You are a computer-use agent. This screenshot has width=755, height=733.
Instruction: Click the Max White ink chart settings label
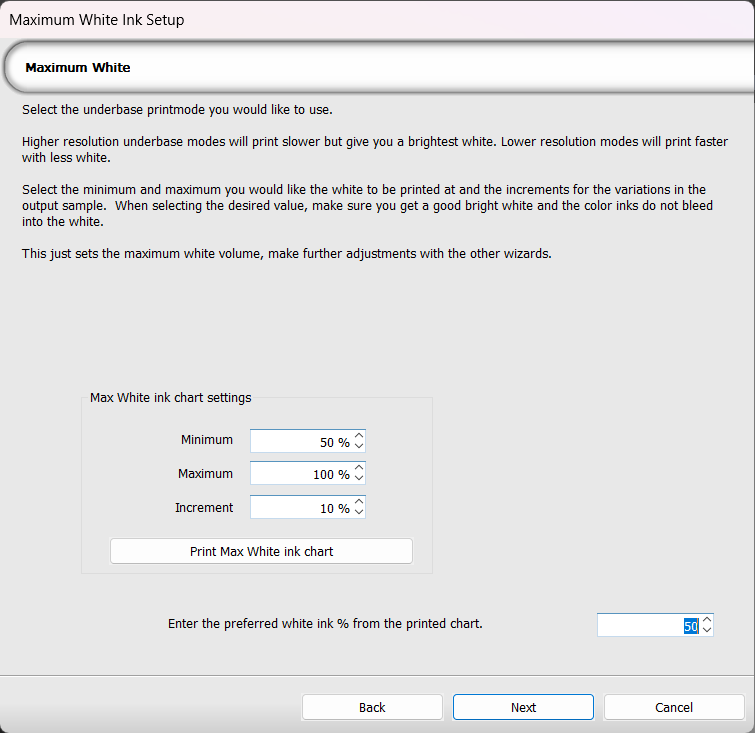coord(171,397)
